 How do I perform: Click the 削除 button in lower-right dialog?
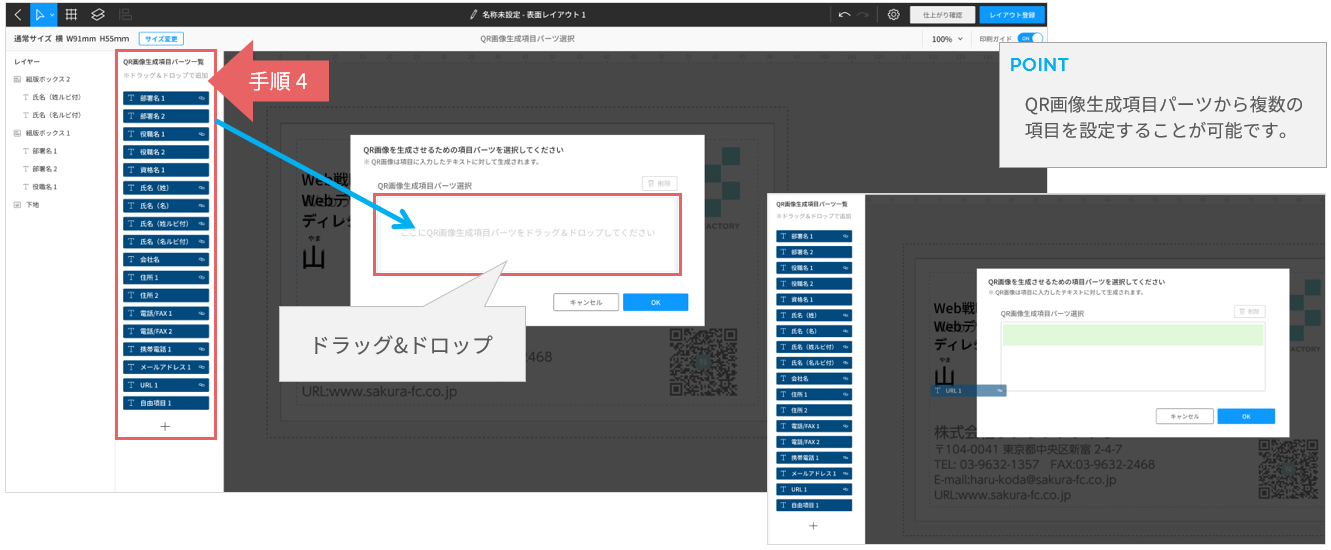[x=1250, y=312]
